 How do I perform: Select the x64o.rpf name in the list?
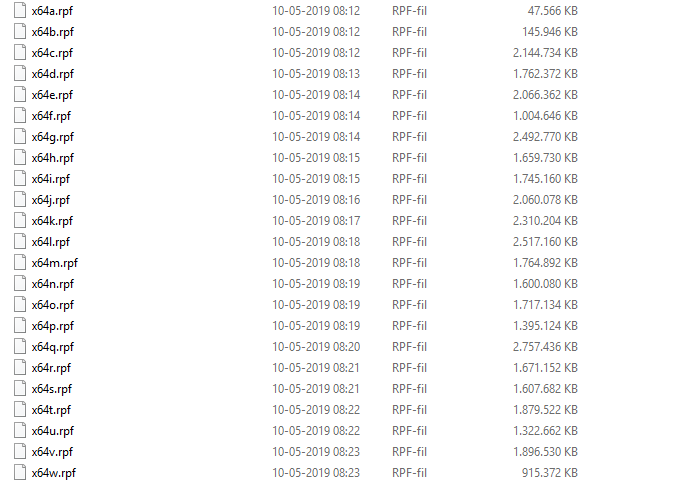click(53, 305)
